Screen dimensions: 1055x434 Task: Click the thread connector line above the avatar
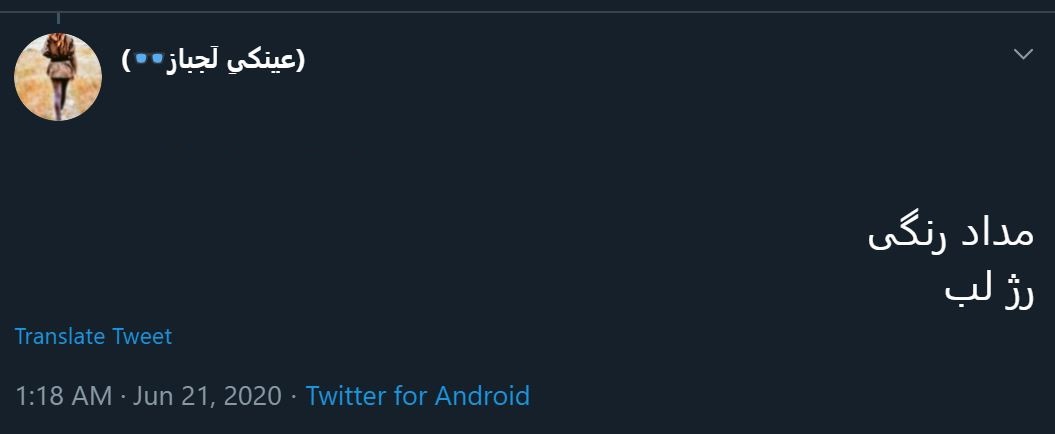[58, 17]
